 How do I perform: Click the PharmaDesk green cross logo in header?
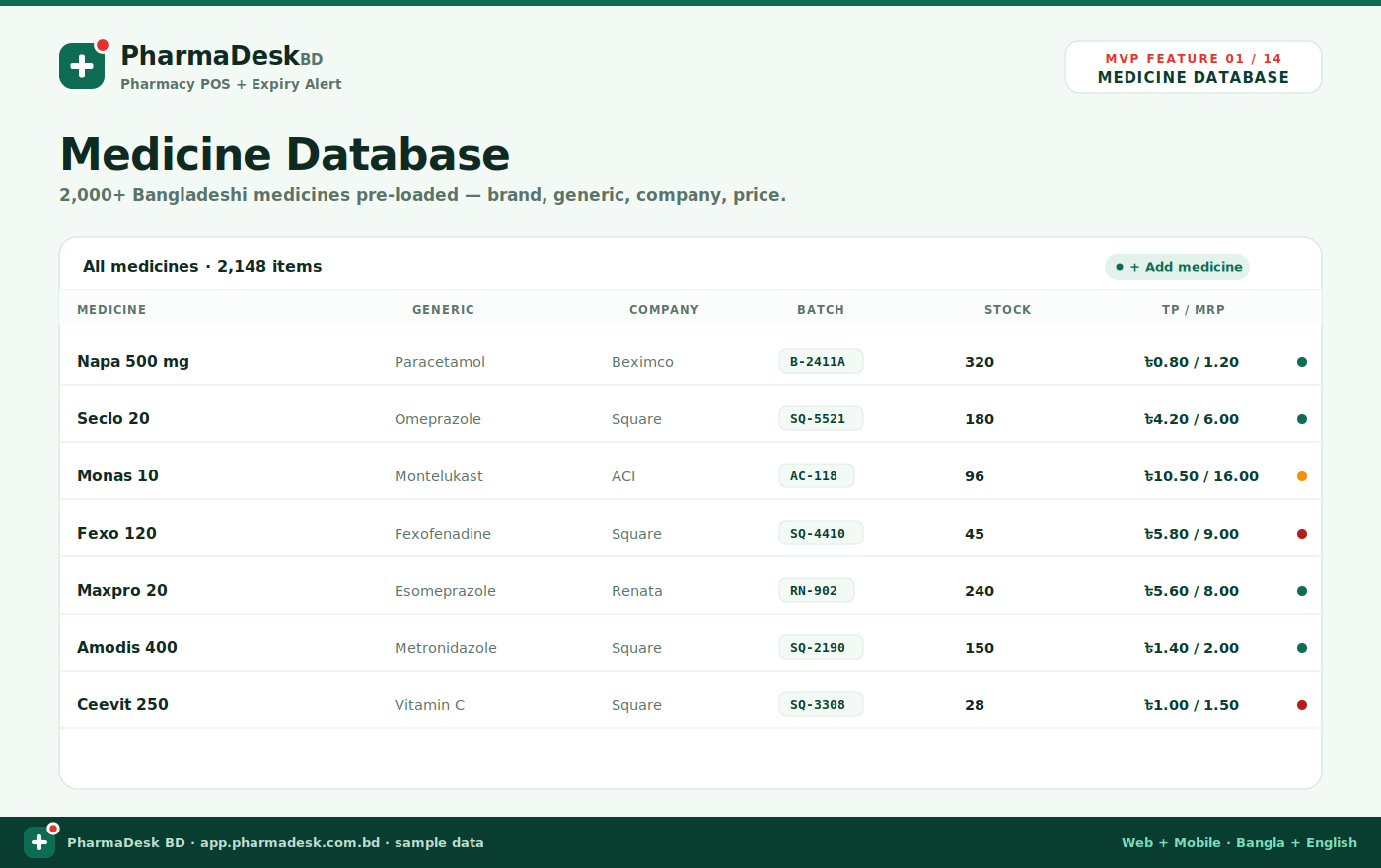(x=82, y=66)
